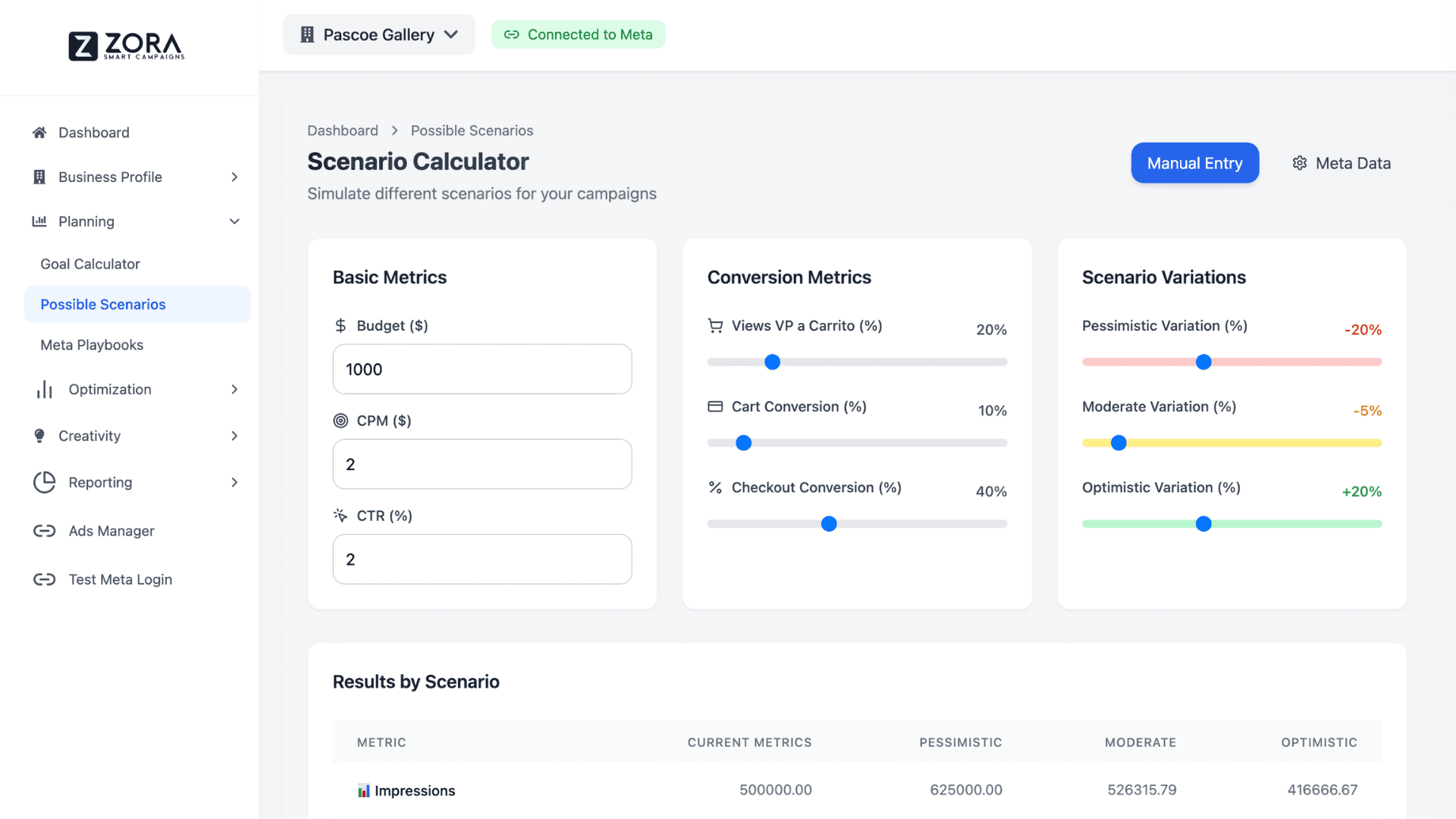The image size is (1456, 819).
Task: Click the Moderate column header
Action: 1140,742
